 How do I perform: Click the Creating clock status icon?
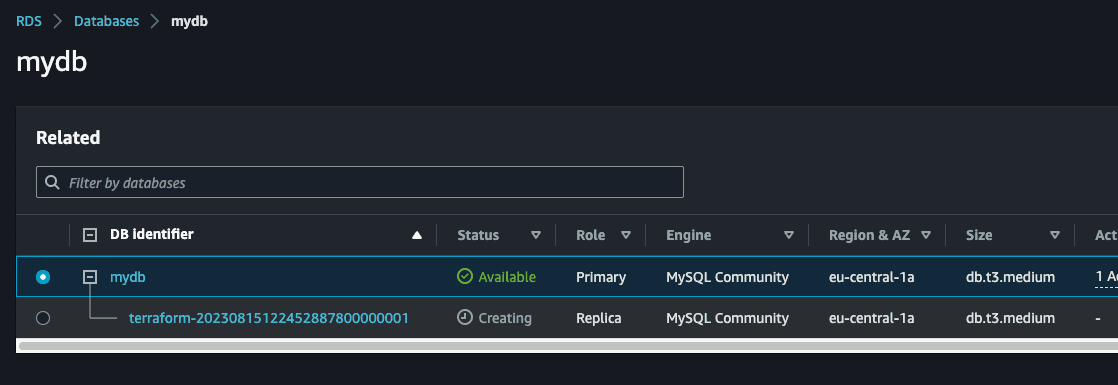pos(465,318)
